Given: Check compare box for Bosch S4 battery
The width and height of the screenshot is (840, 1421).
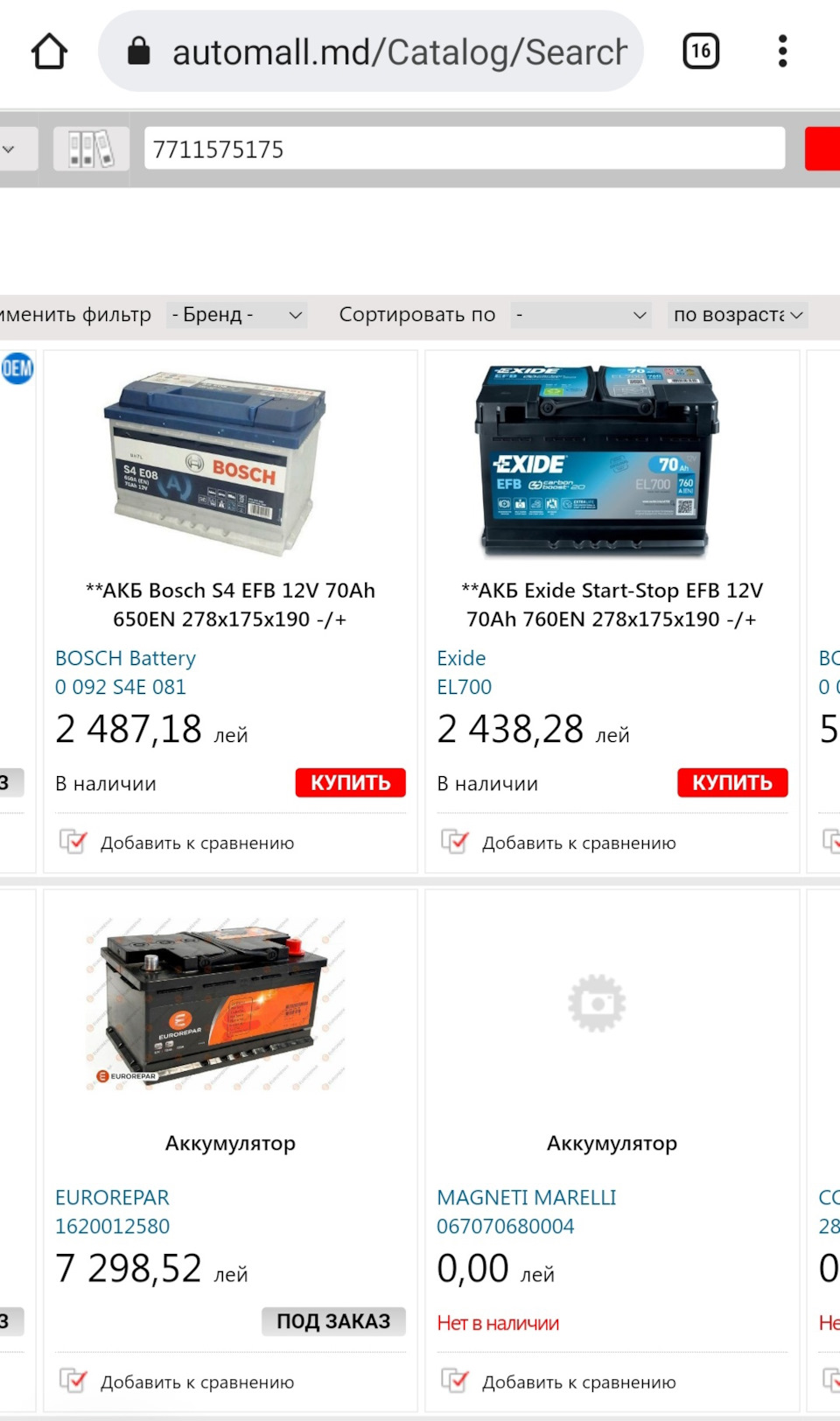Looking at the screenshot, I should [73, 842].
